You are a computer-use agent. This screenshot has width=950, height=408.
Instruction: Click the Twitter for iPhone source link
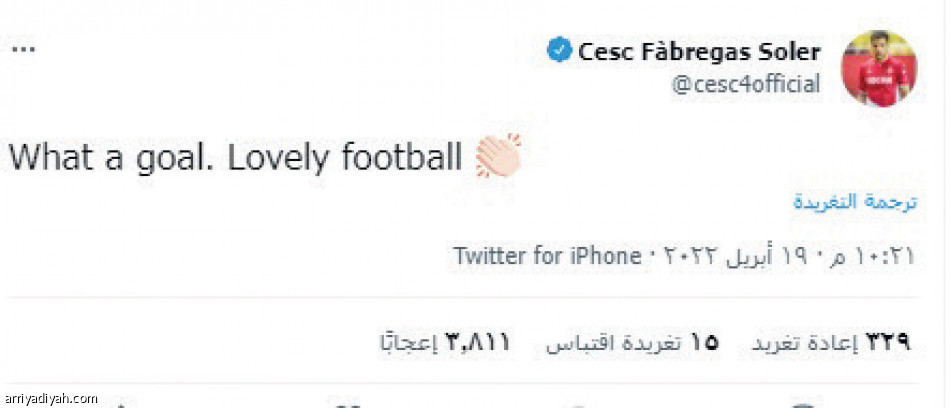pyautogui.click(x=547, y=256)
